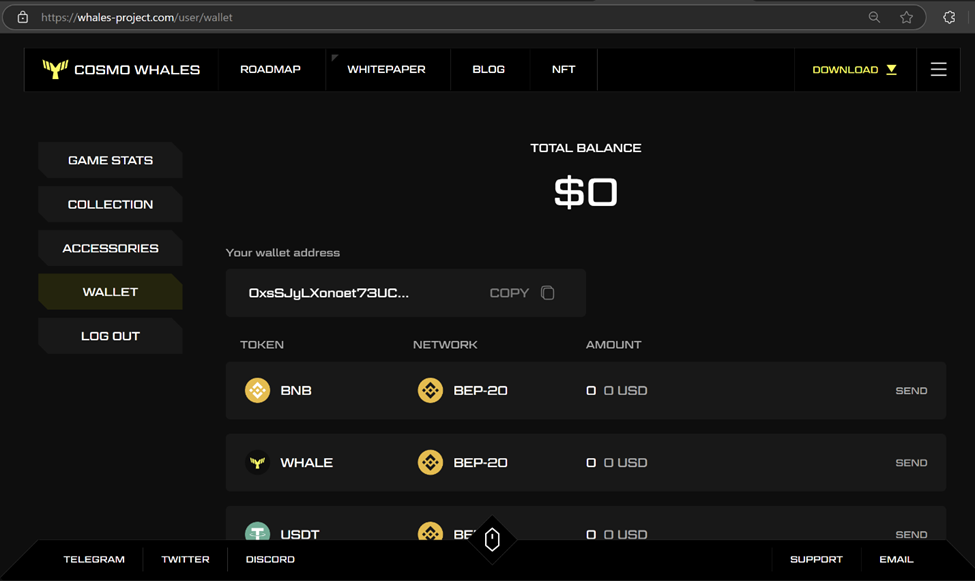975x581 pixels.
Task: Select the Collection sidebar tab
Action: coord(110,205)
